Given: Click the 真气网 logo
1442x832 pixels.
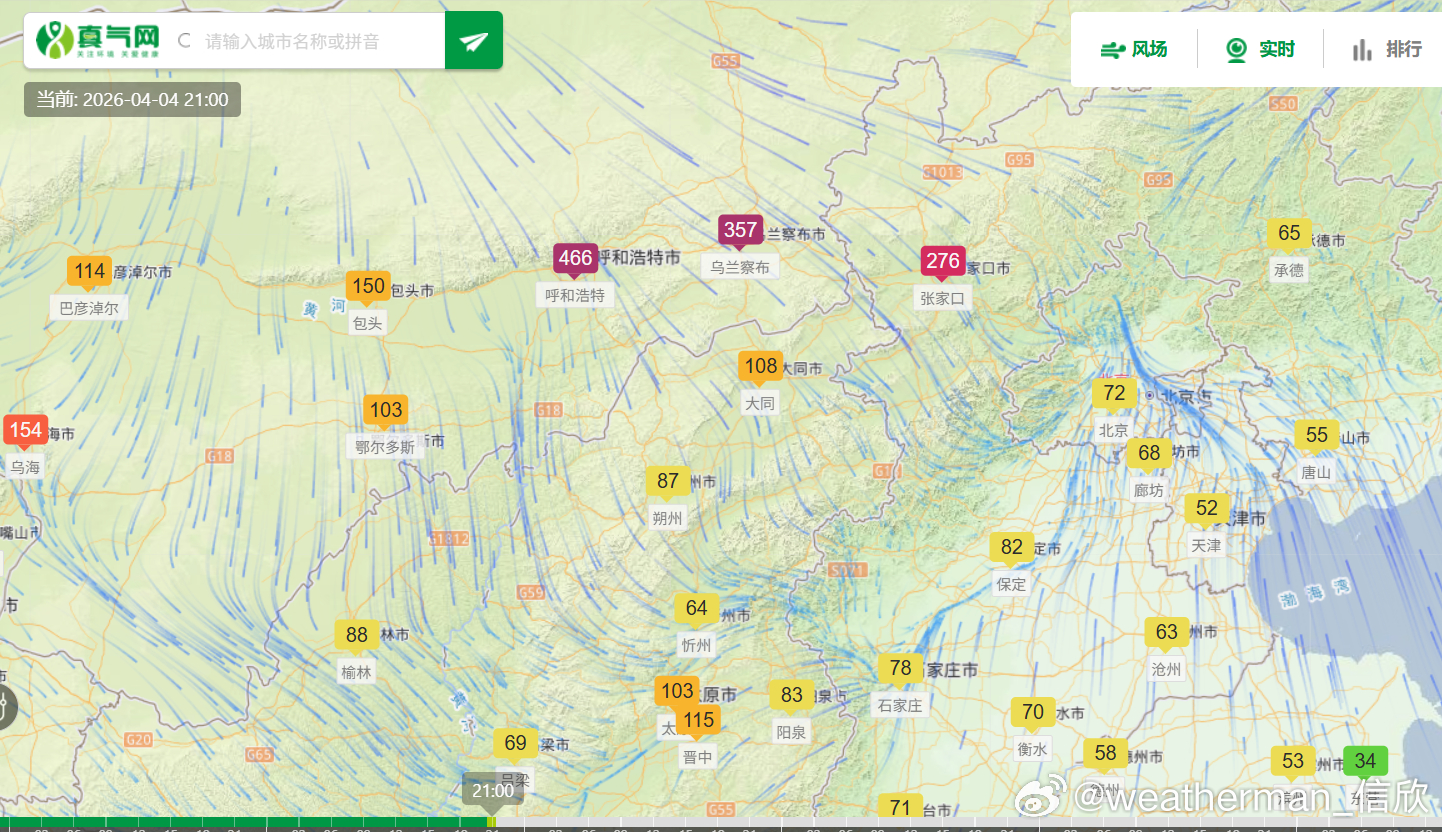Looking at the screenshot, I should (x=98, y=40).
